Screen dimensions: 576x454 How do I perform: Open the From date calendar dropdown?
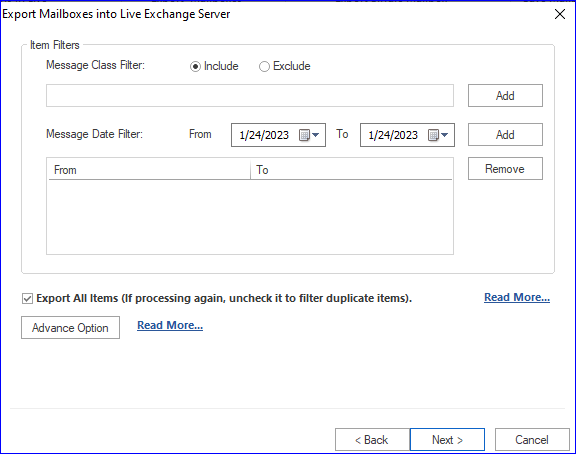(x=316, y=135)
